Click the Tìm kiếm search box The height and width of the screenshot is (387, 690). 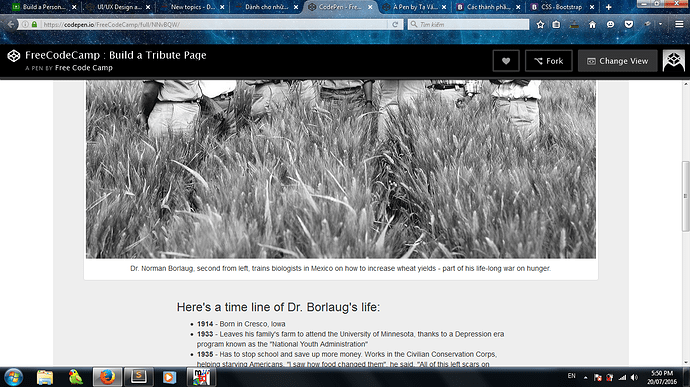(x=468, y=25)
